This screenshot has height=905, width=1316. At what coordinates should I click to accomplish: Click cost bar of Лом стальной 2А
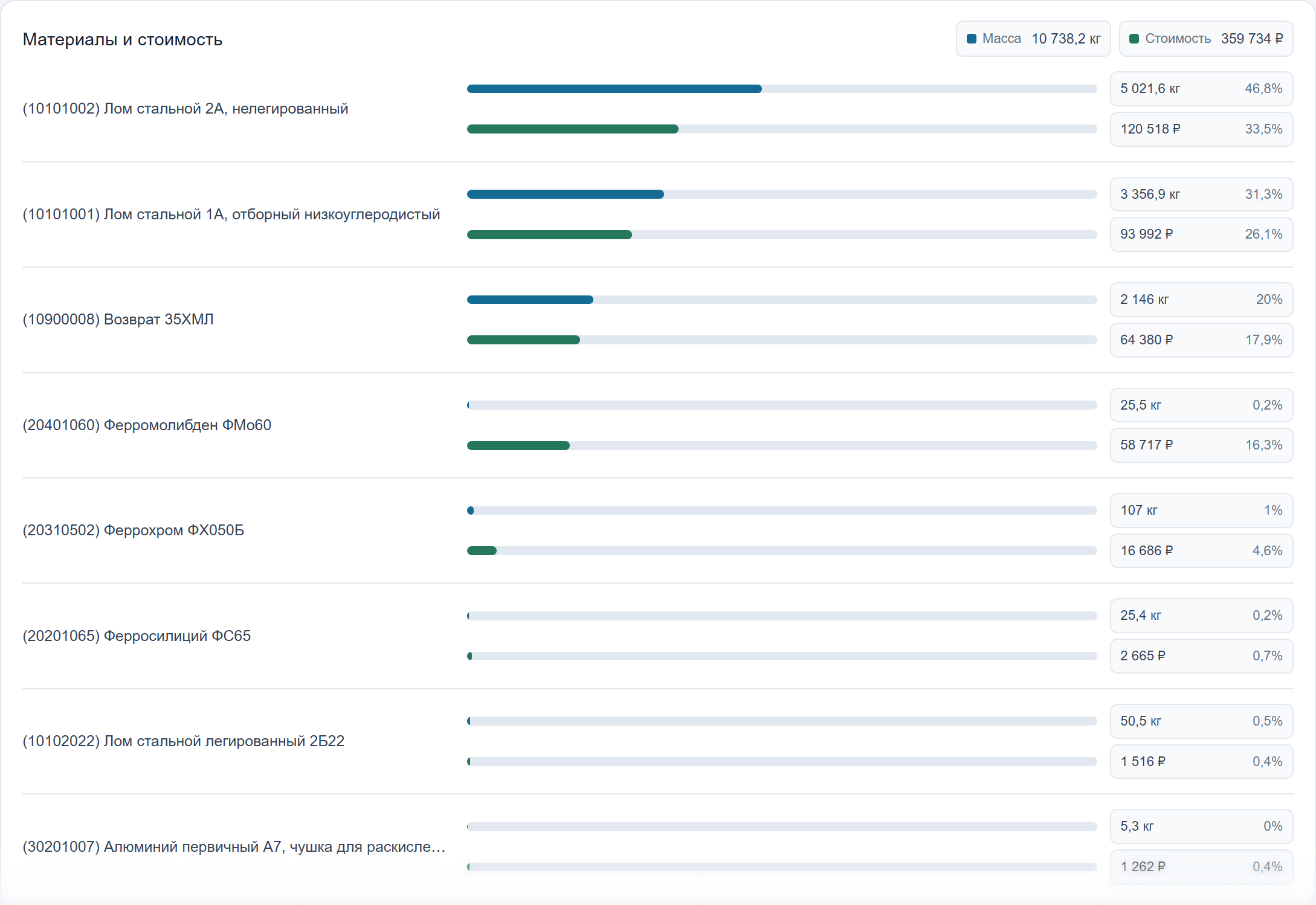tap(782, 129)
